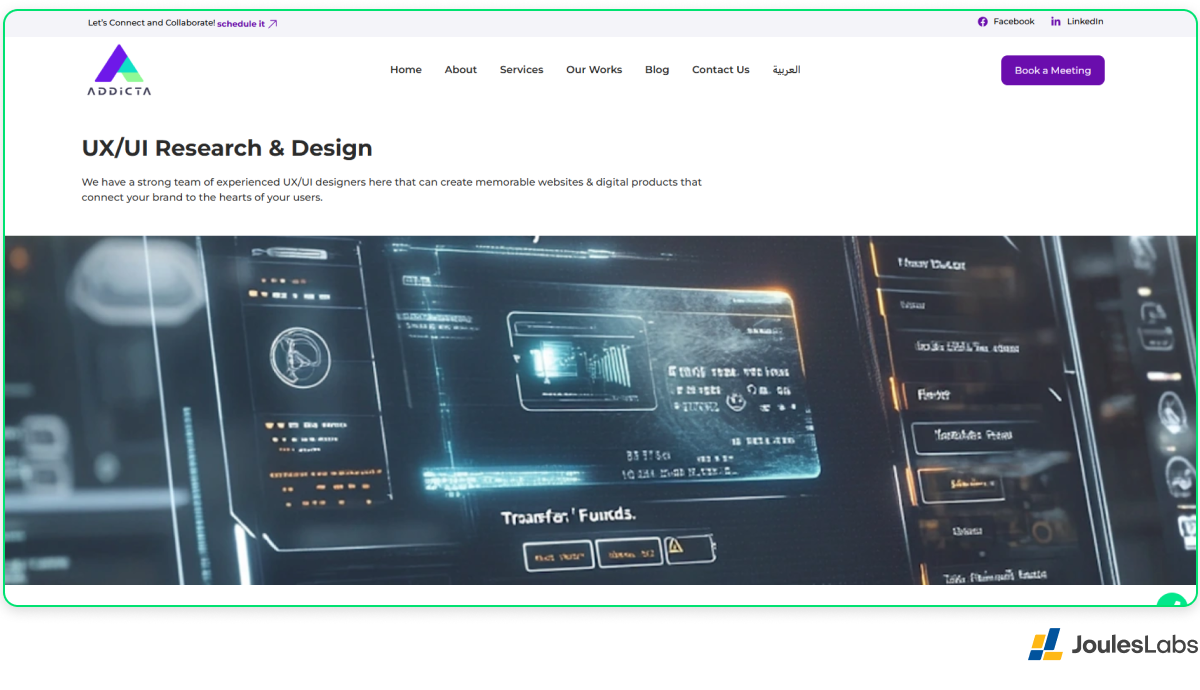Open the Facebook text link
Screen dimensions: 1200x690
[x=1014, y=22]
